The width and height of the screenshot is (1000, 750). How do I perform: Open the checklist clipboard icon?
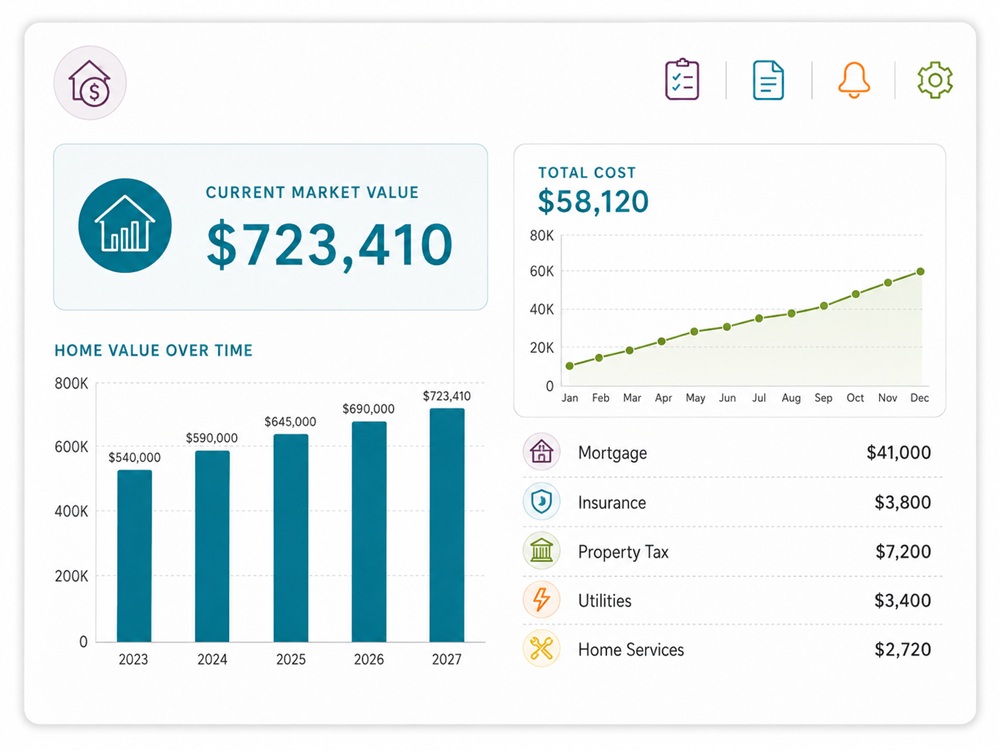682,80
